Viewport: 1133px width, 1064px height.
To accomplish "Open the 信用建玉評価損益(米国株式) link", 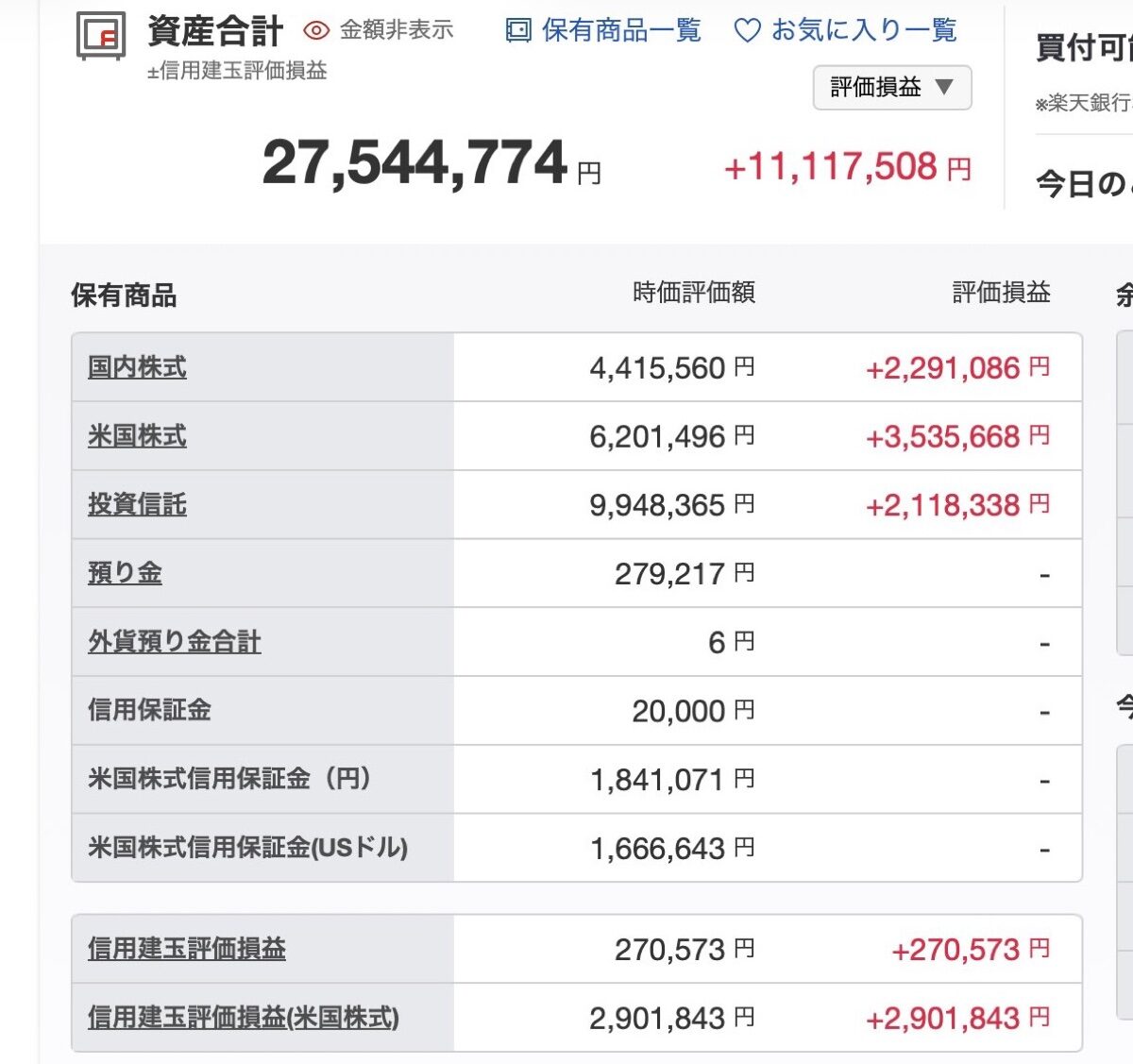I will (x=244, y=1018).
